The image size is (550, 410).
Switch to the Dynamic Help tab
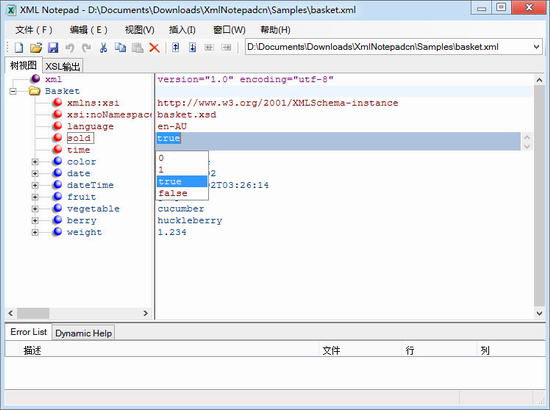(83, 333)
